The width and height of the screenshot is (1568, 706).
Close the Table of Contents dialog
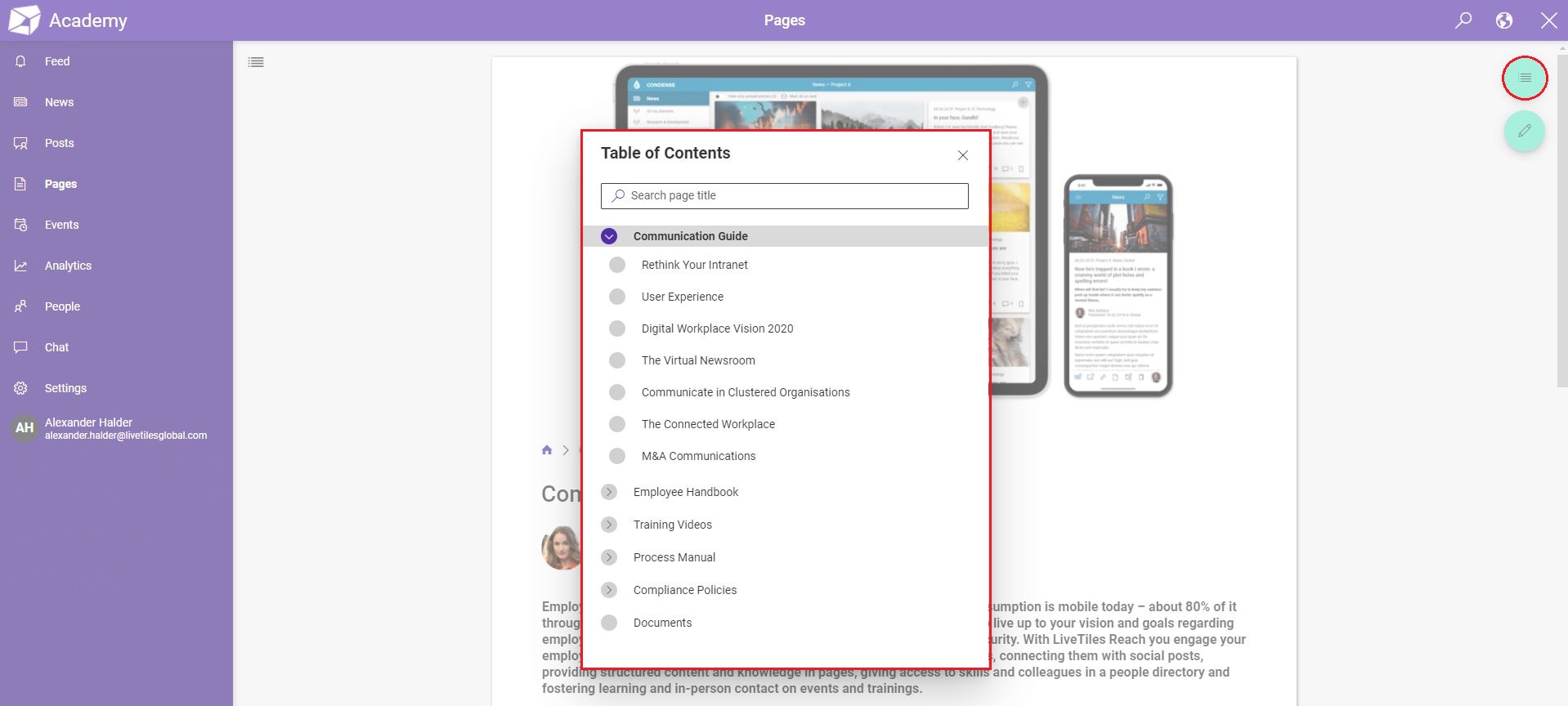[x=963, y=155]
